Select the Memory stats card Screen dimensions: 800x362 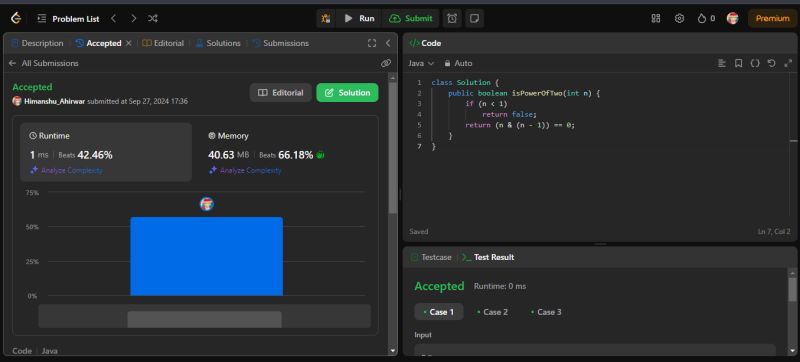pyautogui.click(x=286, y=152)
